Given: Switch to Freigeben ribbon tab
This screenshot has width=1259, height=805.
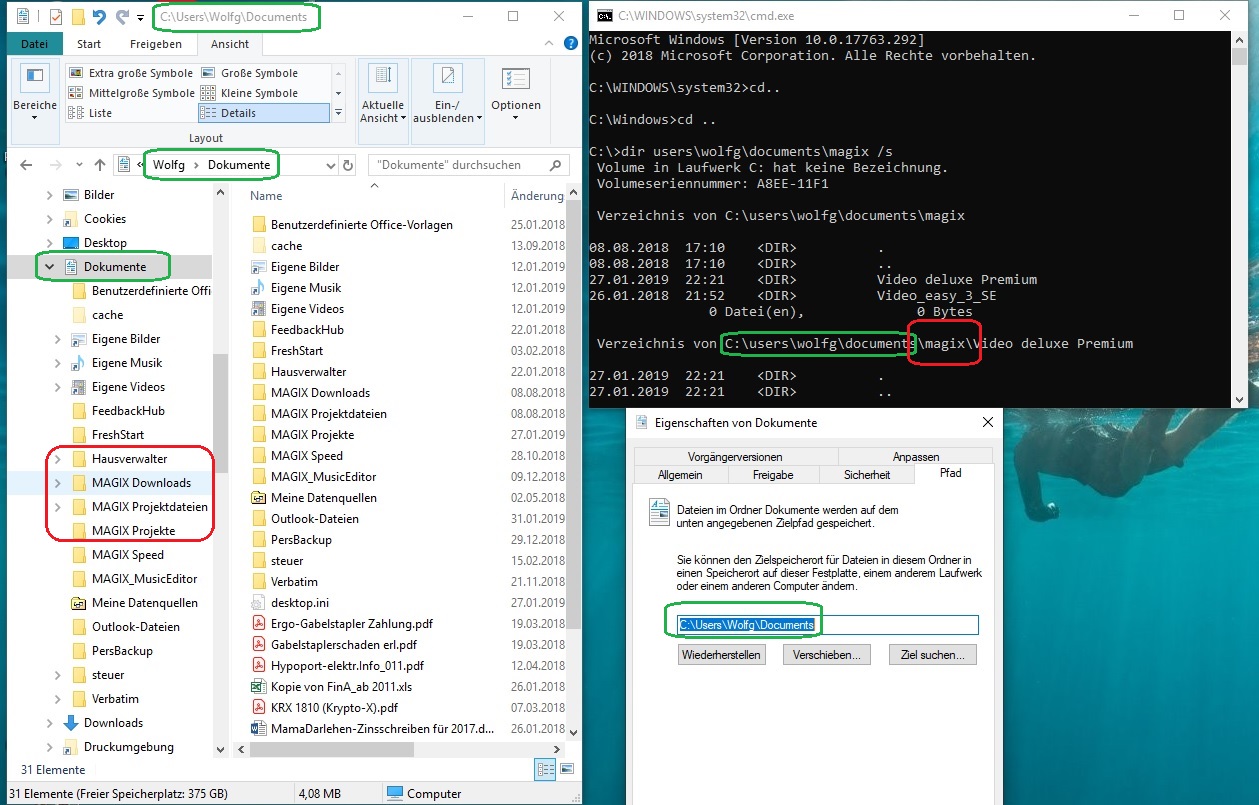Looking at the screenshot, I should click(156, 44).
